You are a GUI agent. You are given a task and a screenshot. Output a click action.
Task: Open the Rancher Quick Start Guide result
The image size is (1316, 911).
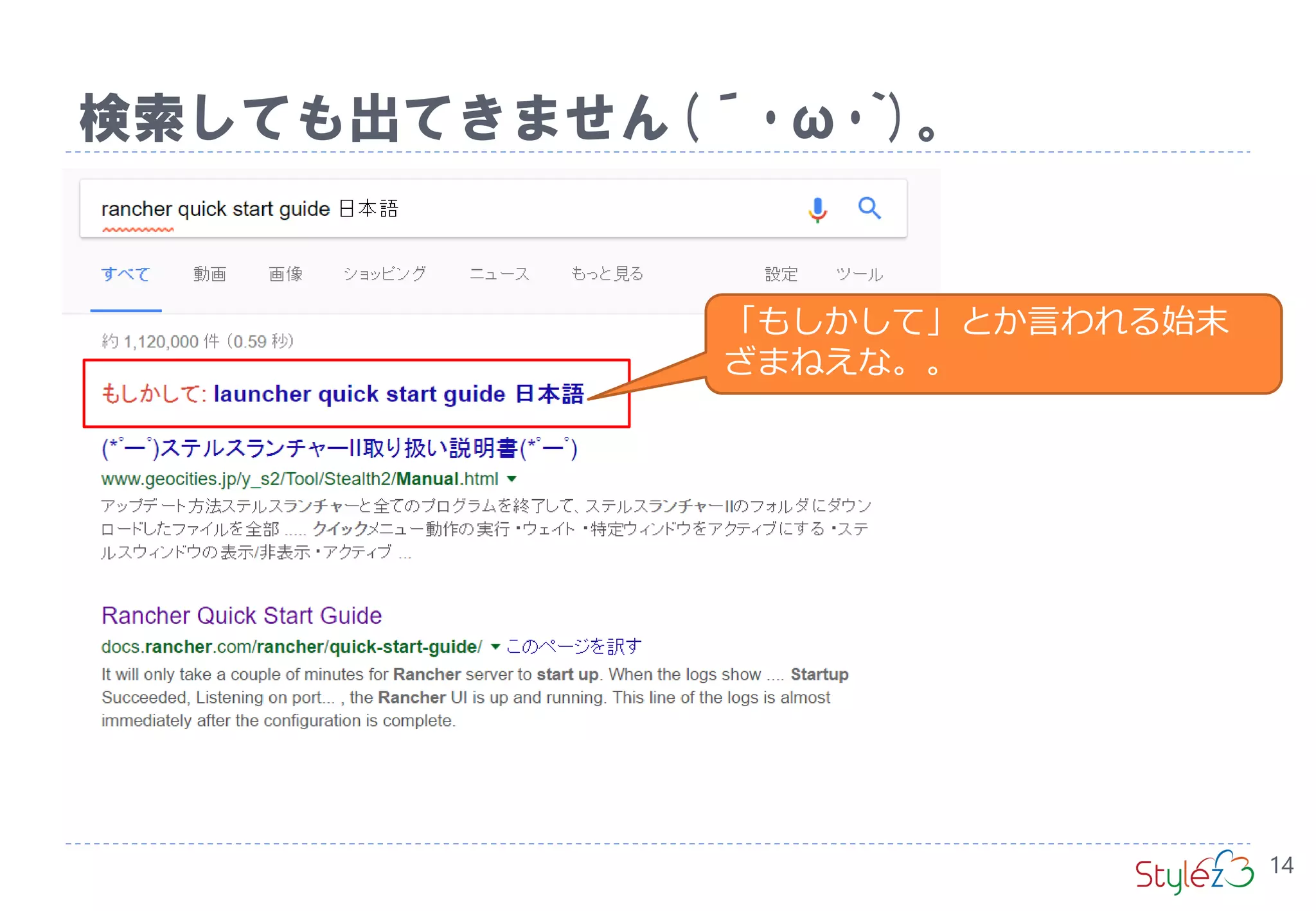click(x=242, y=615)
